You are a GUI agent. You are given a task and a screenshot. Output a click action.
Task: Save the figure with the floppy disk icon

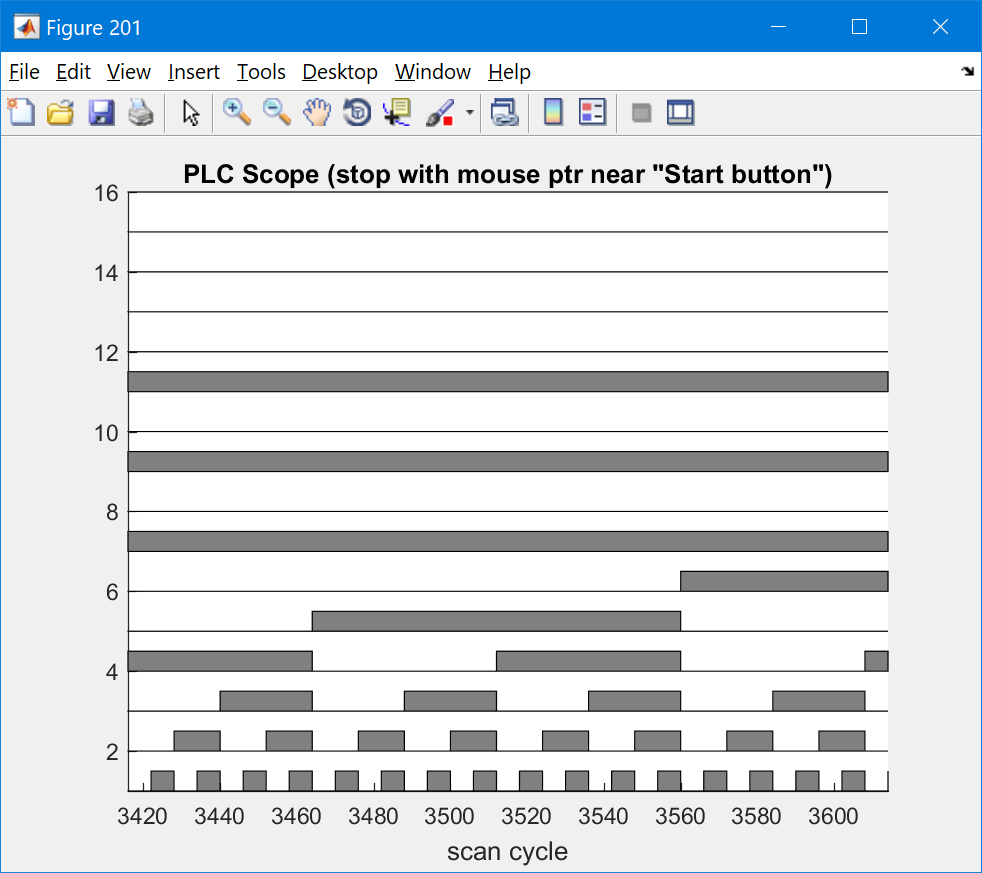[101, 113]
